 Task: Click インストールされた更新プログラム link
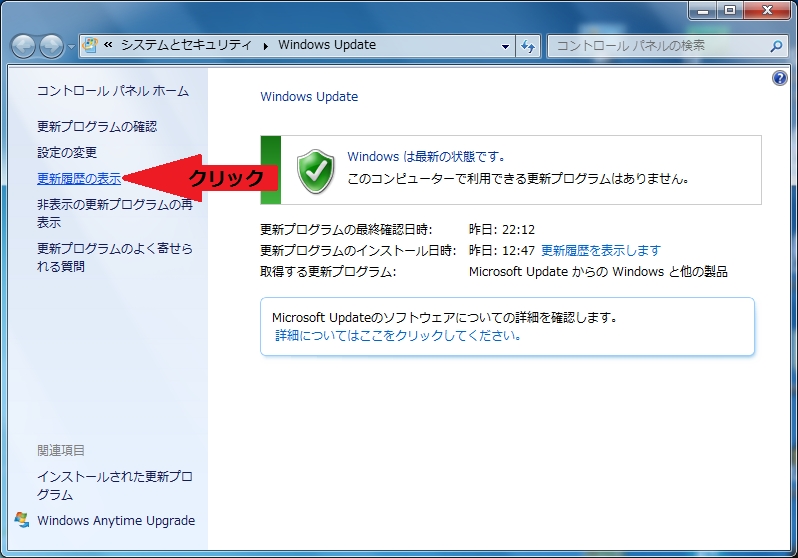pos(115,485)
